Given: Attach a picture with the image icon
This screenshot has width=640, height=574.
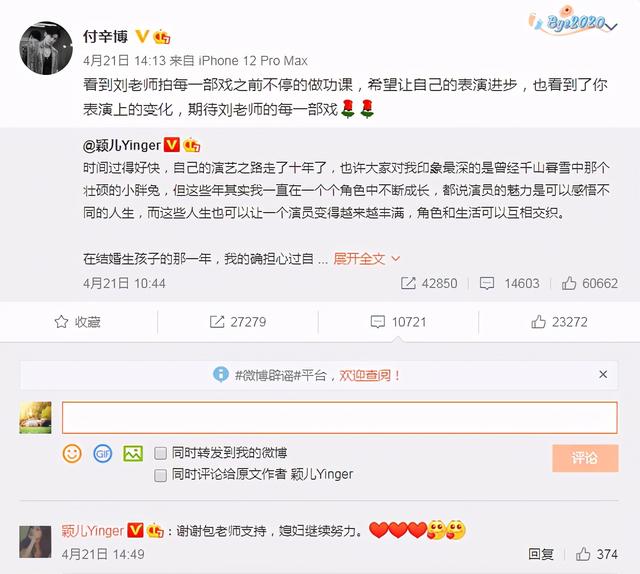Looking at the screenshot, I should 133,454.
